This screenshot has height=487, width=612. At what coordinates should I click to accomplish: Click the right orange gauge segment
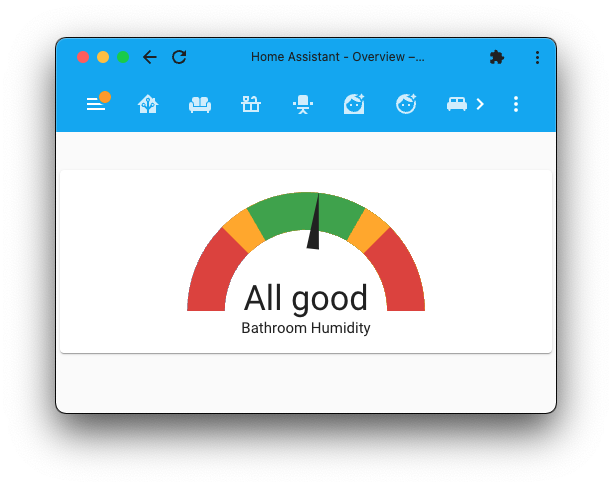pos(368,231)
